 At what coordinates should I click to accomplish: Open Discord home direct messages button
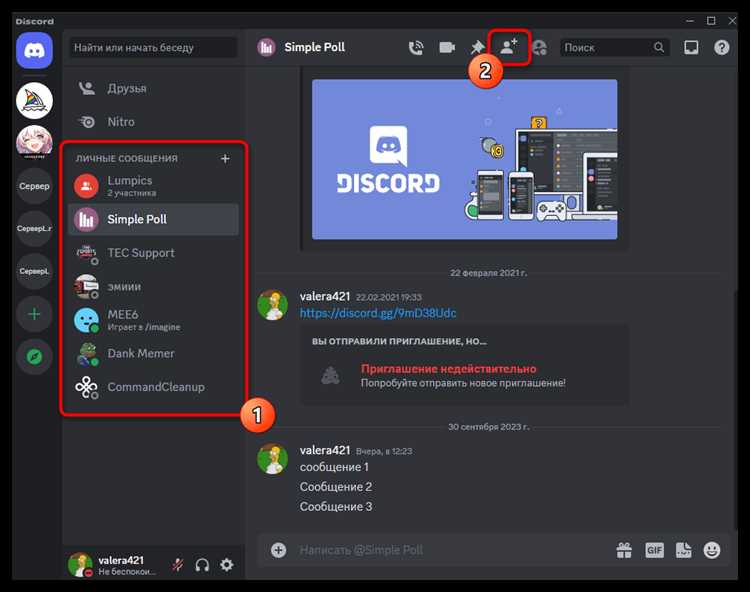34,51
